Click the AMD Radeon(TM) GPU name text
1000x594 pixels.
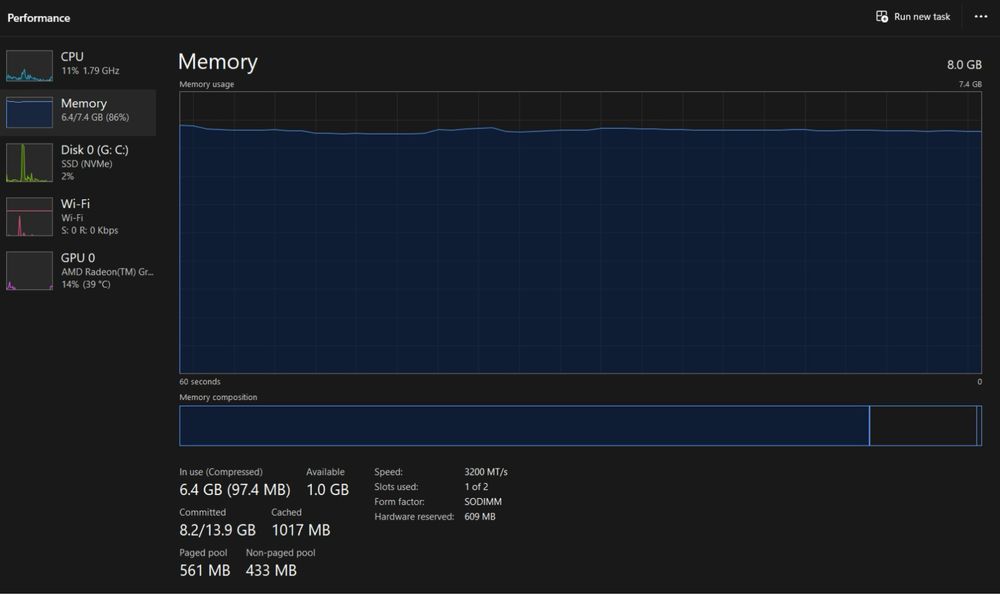(107, 272)
